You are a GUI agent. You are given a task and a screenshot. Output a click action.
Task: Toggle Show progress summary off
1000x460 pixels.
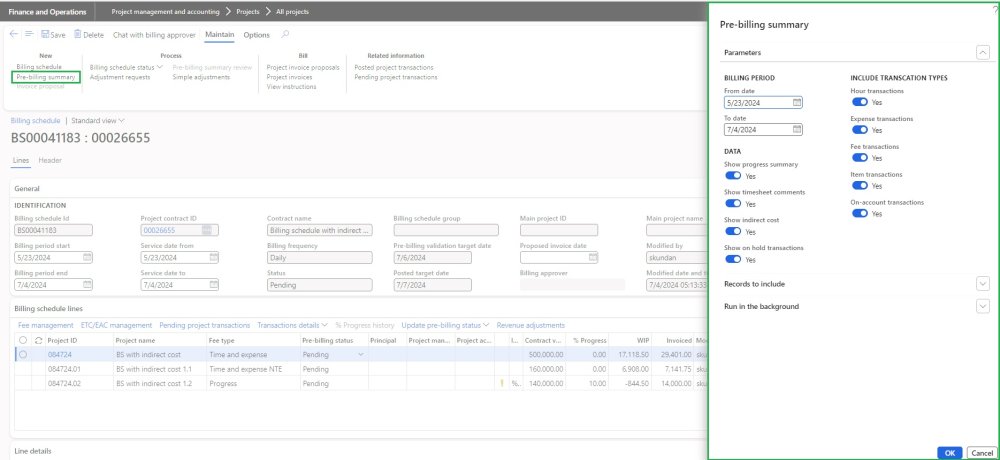click(x=733, y=175)
